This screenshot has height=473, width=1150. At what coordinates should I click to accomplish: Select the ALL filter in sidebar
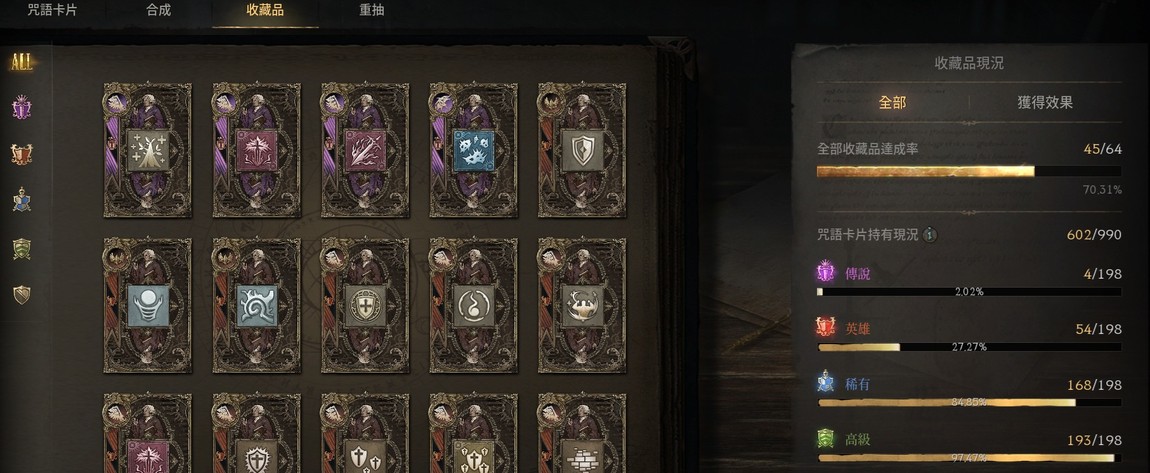(x=21, y=62)
